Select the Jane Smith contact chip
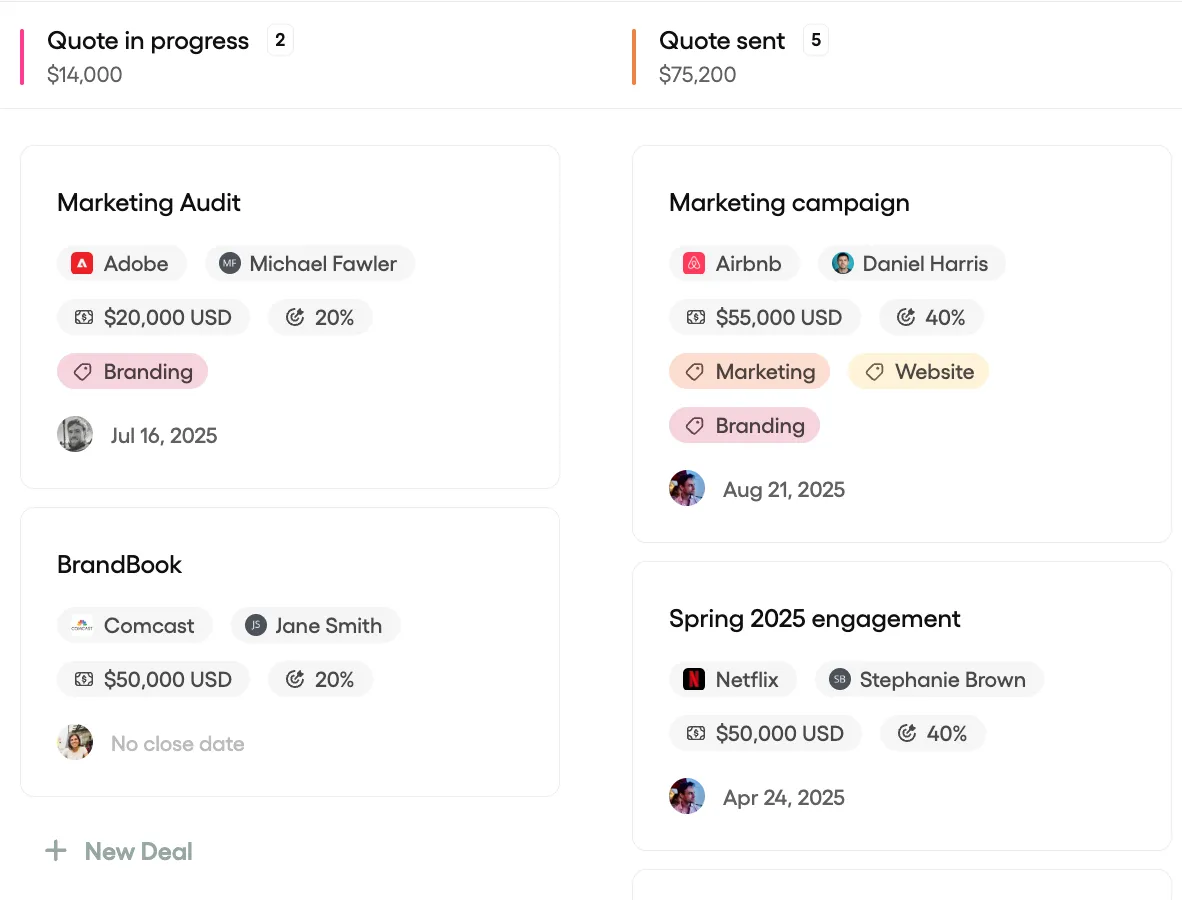 [315, 626]
